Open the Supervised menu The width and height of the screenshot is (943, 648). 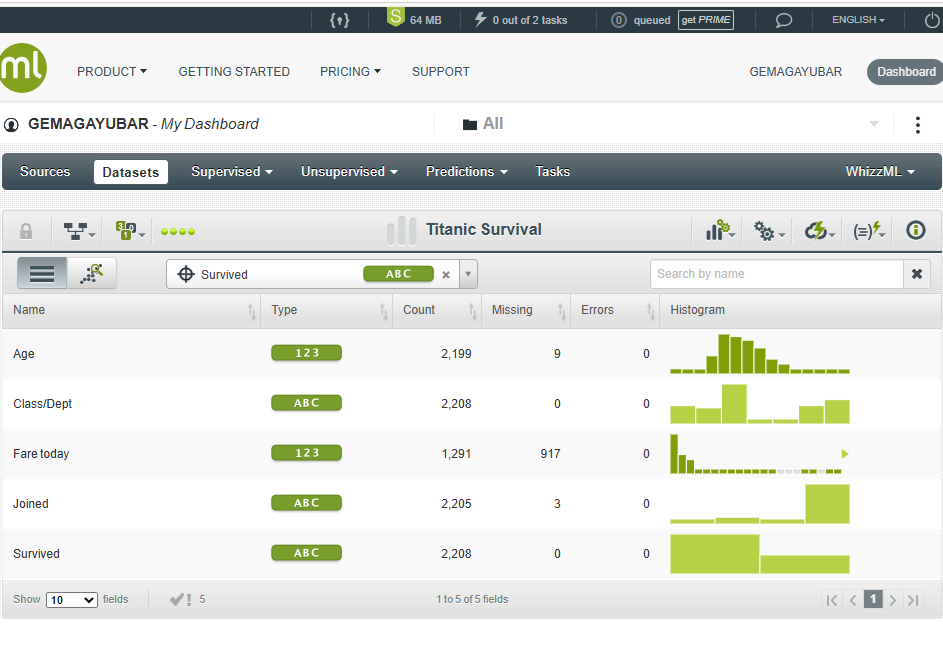tap(232, 172)
